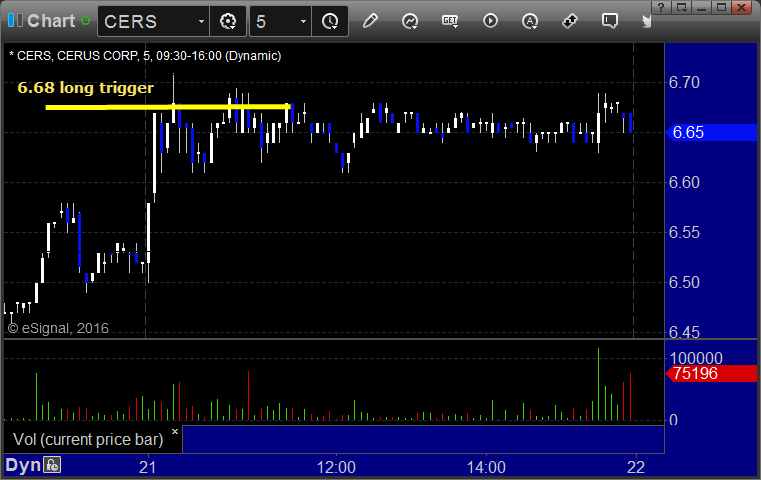Click the 21 date axis label
The image size is (761, 480).
click(148, 467)
